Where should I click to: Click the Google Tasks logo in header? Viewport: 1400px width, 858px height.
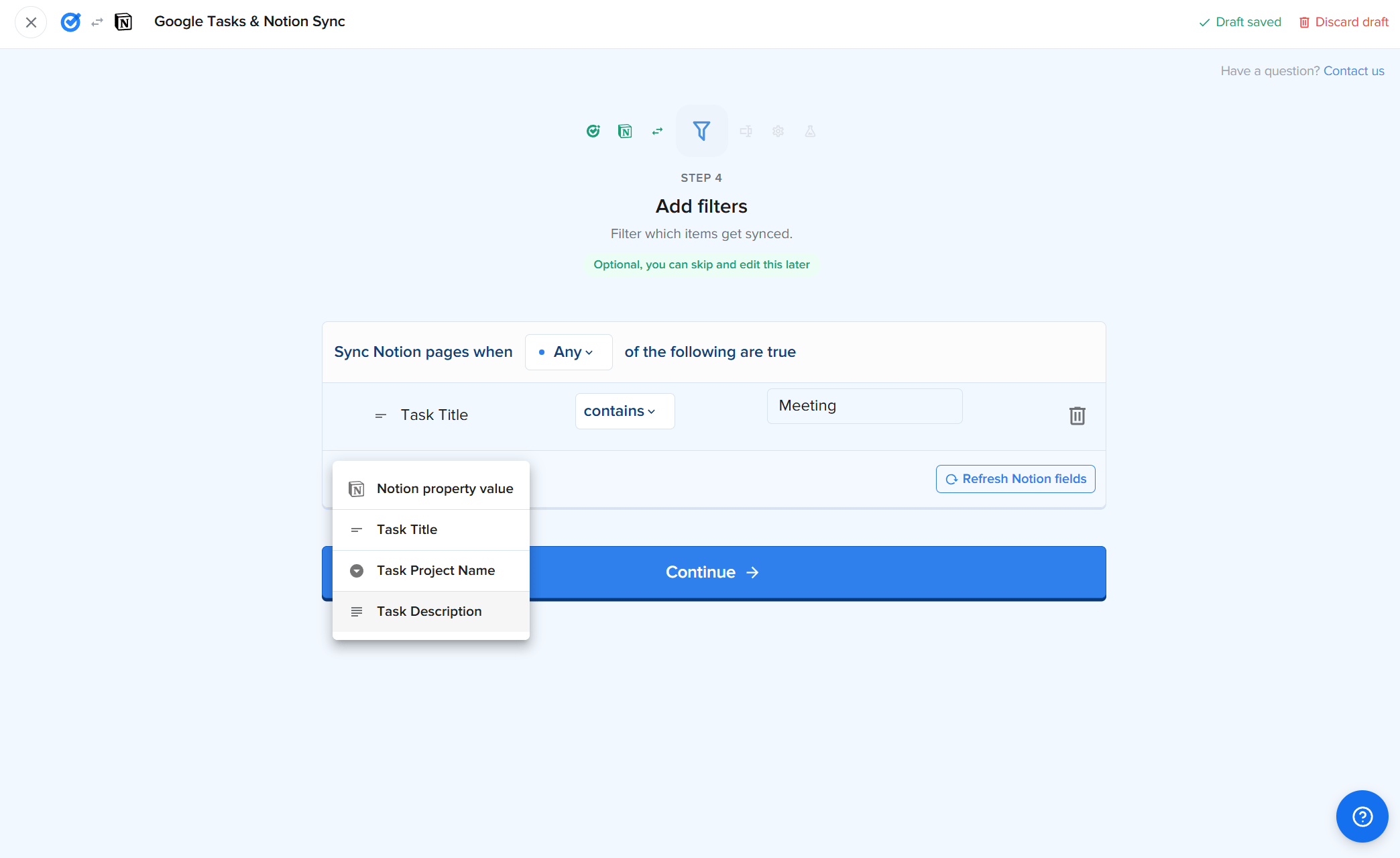coord(70,22)
